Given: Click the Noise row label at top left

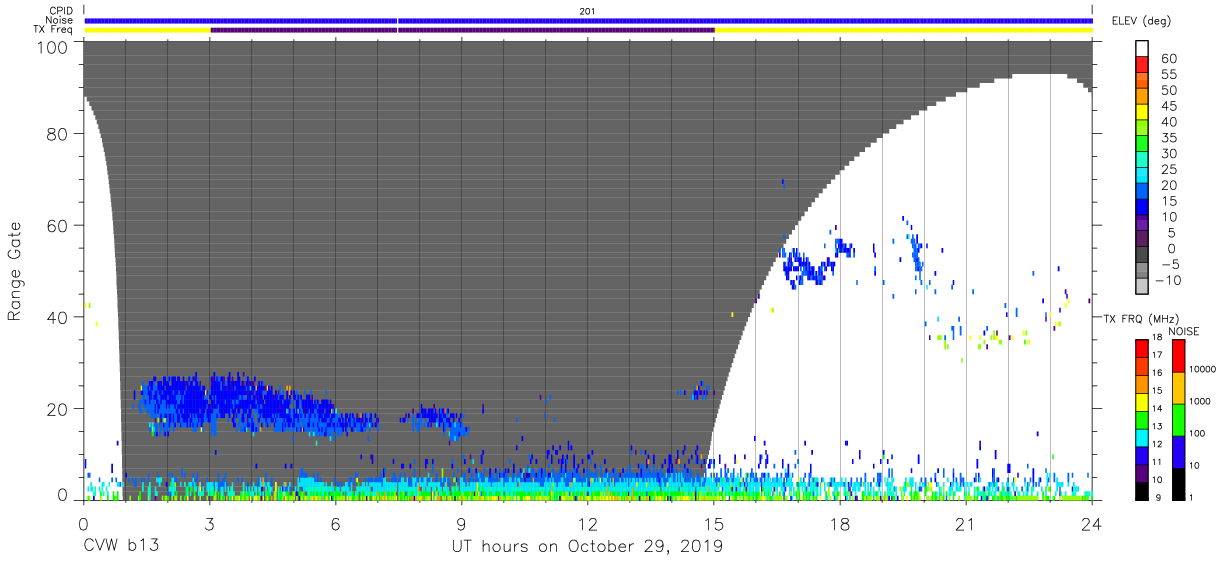Looking at the screenshot, I should pos(60,20).
